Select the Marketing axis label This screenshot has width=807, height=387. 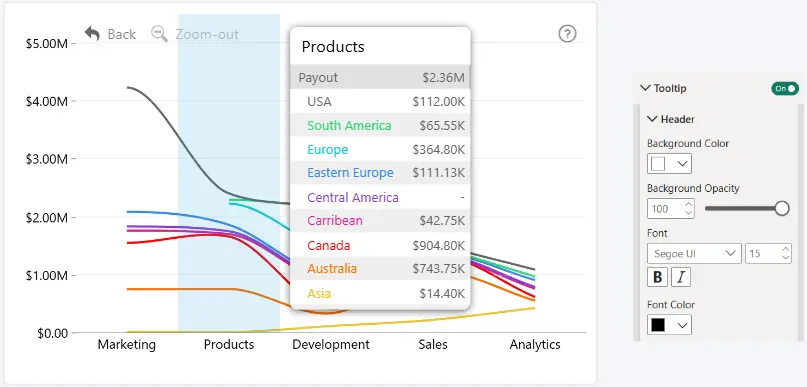(127, 344)
